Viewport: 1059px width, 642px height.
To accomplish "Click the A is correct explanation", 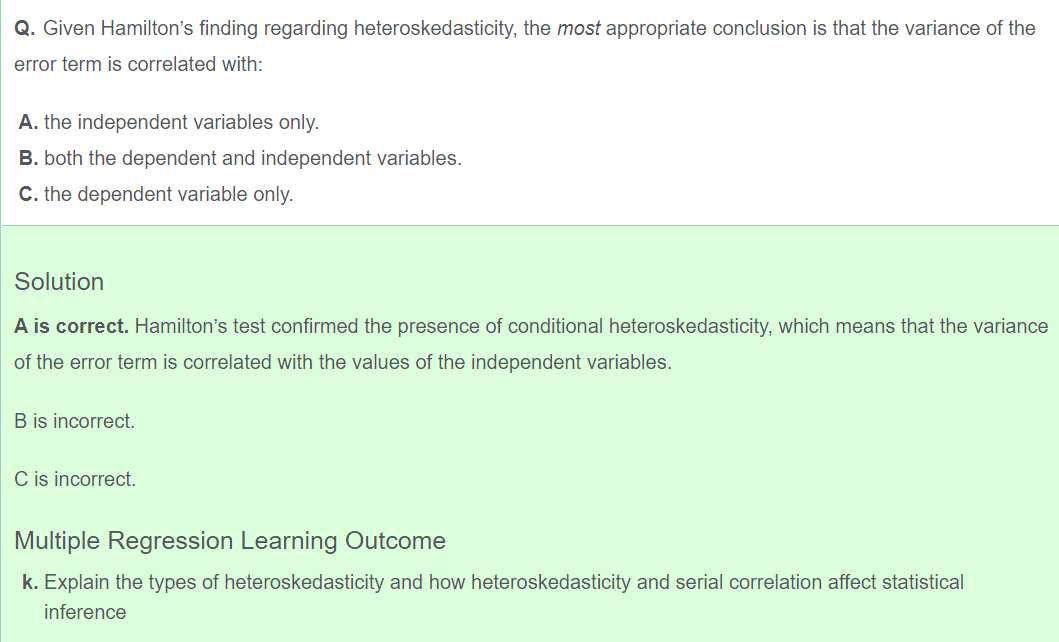I will [x=531, y=344].
